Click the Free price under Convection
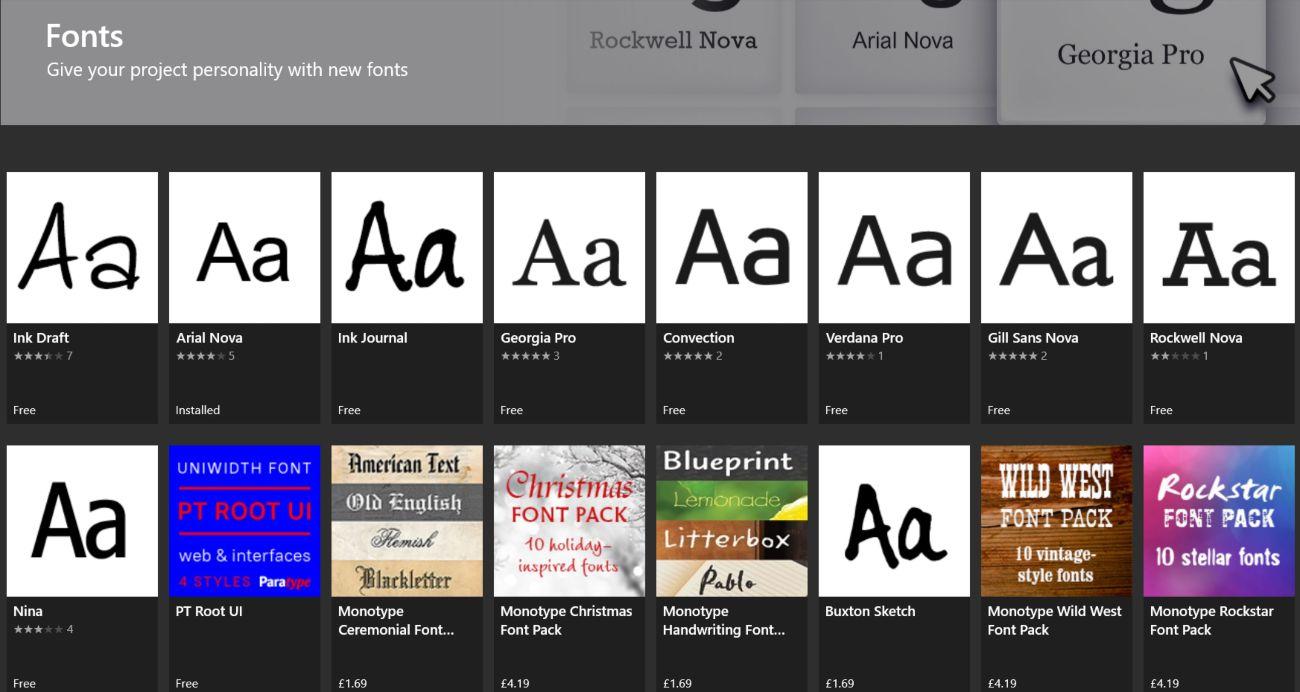Viewport: 1300px width, 692px height. (x=674, y=410)
